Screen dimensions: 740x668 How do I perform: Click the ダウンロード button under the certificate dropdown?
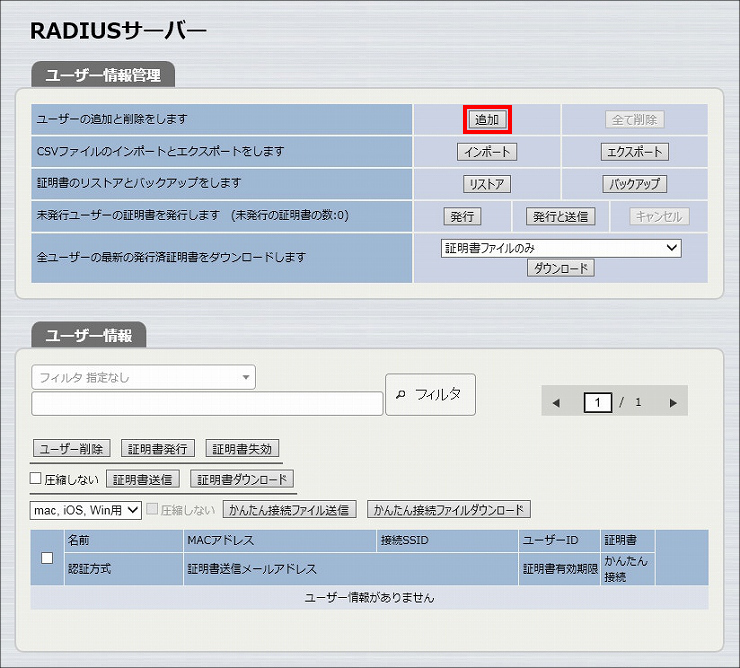point(560,268)
